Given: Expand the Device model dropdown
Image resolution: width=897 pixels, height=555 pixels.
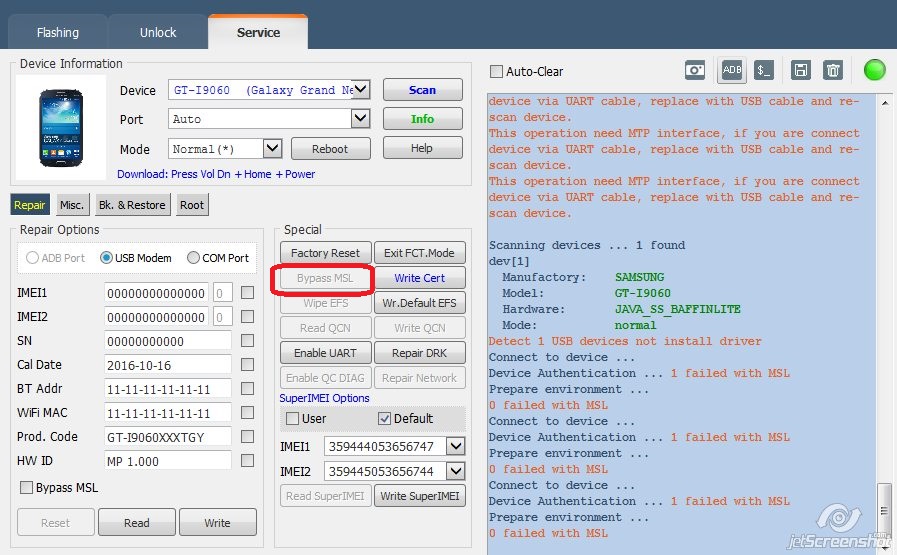Looking at the screenshot, I should (360, 89).
